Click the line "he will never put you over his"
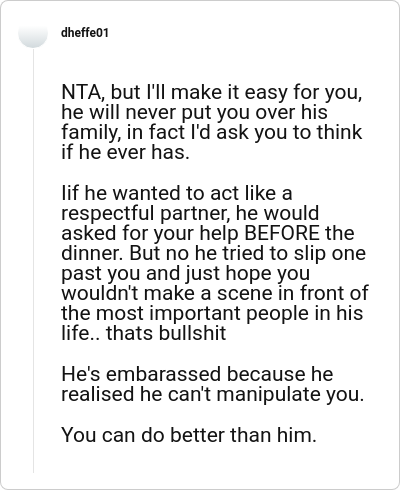 [x=194, y=112]
